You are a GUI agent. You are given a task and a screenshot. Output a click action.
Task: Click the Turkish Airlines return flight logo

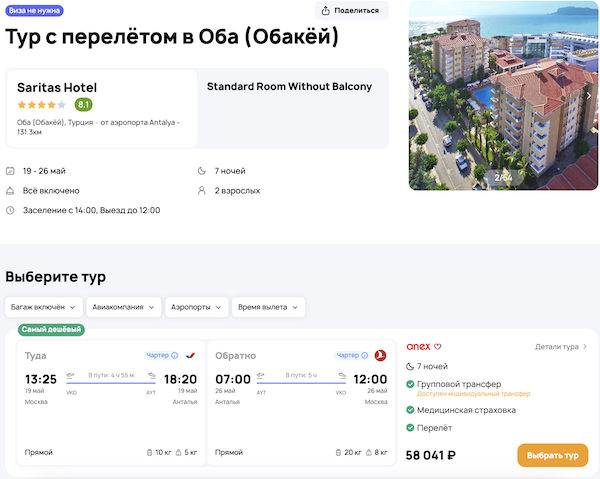pos(380,355)
